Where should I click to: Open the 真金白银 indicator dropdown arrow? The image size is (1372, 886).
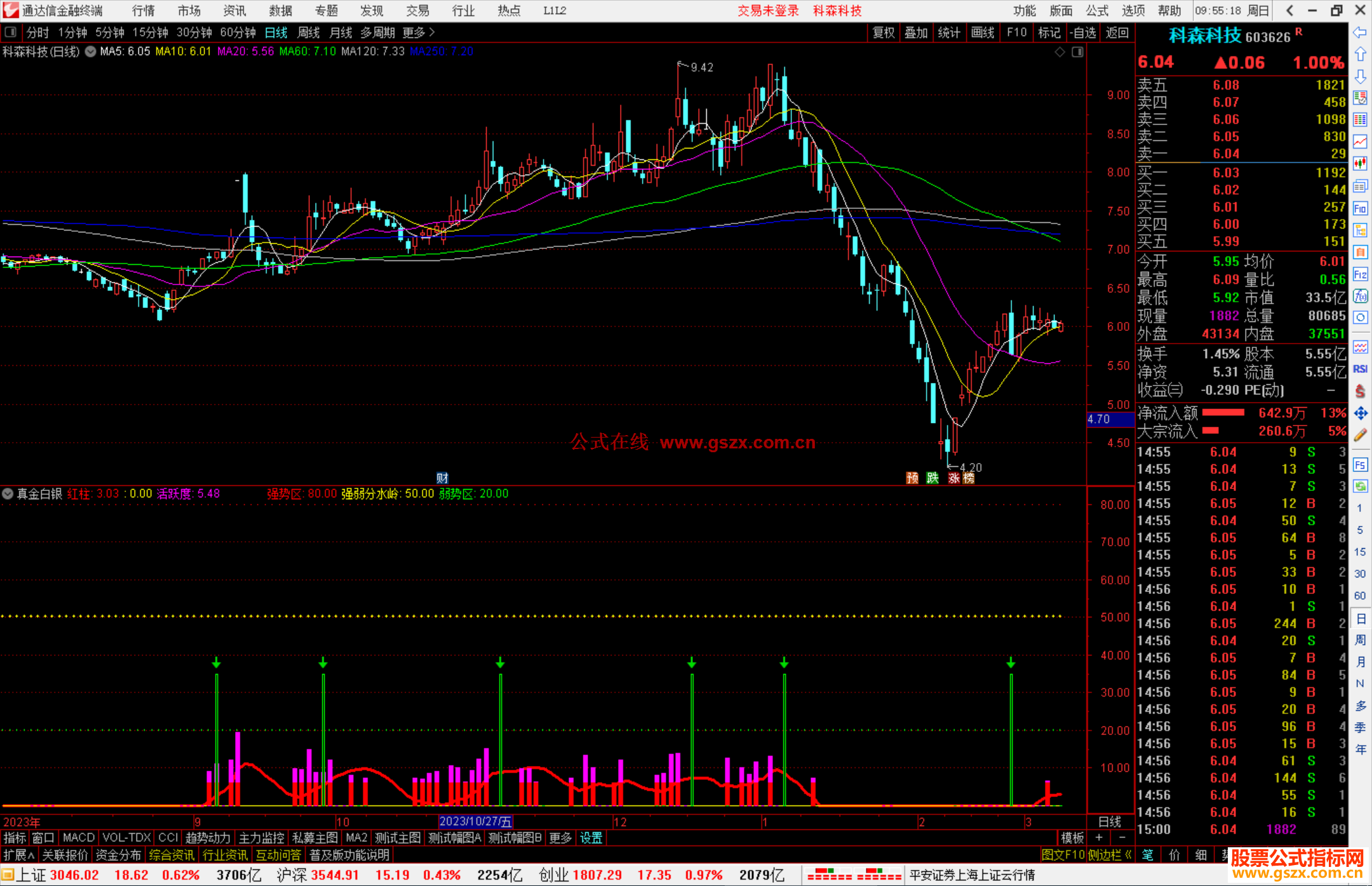coord(8,493)
